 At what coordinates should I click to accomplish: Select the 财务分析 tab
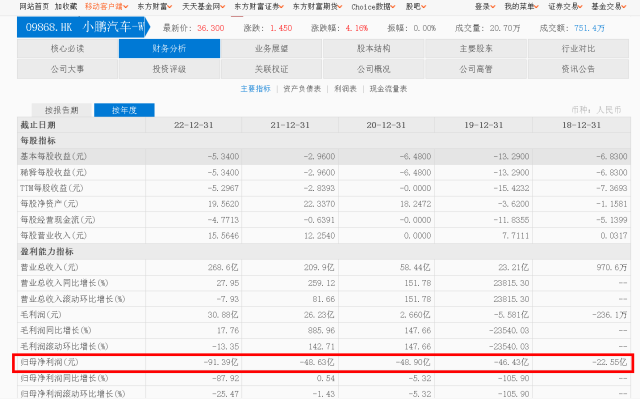click(169, 49)
